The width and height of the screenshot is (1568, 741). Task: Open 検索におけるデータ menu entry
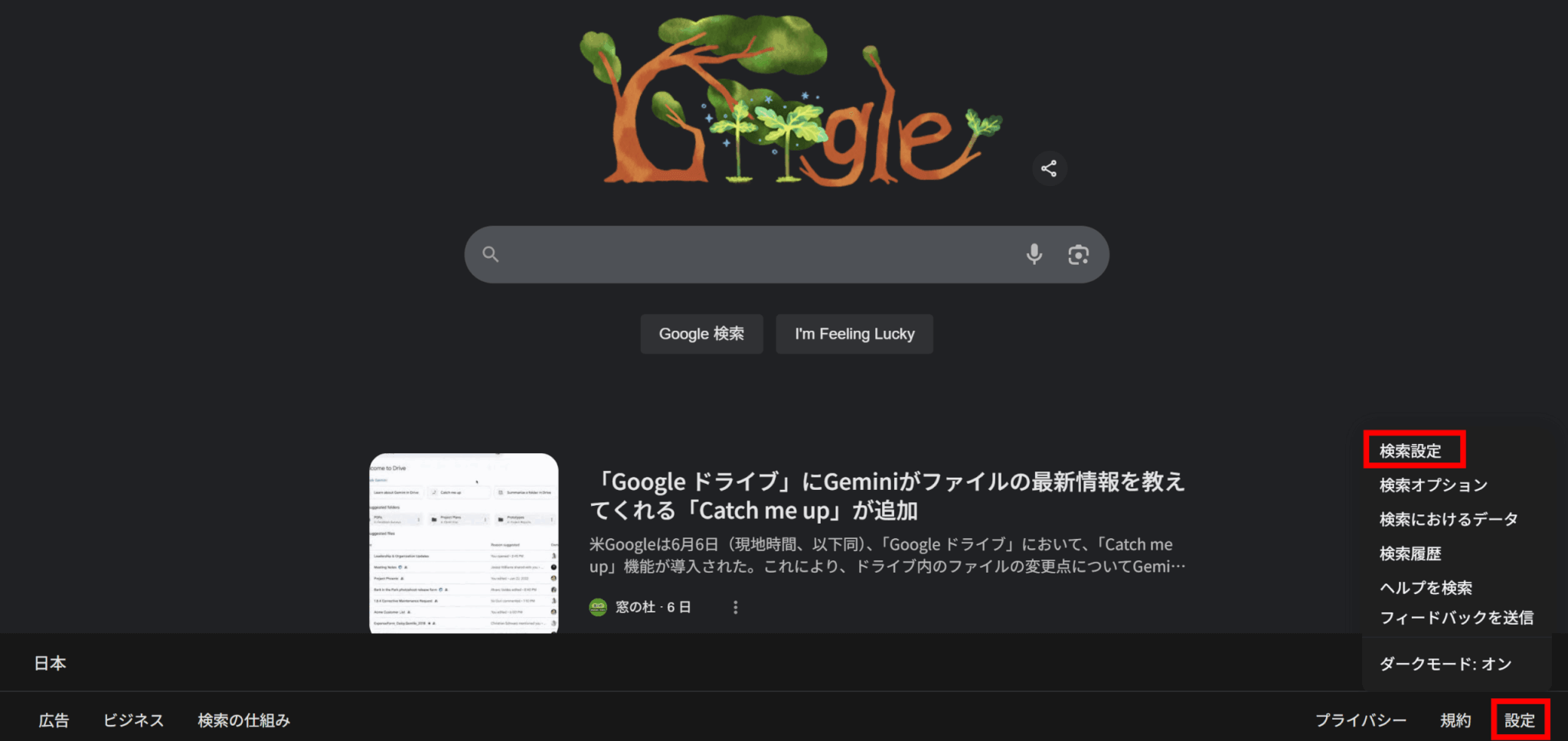1449,519
